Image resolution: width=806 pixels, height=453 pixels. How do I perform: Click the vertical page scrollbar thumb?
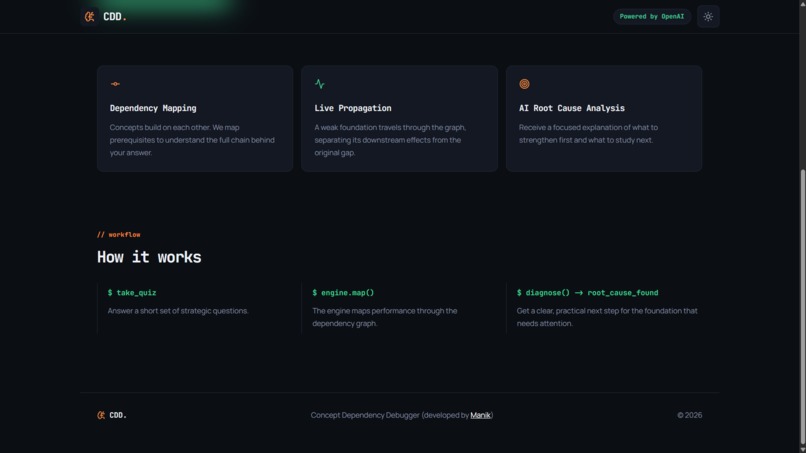(x=802, y=307)
